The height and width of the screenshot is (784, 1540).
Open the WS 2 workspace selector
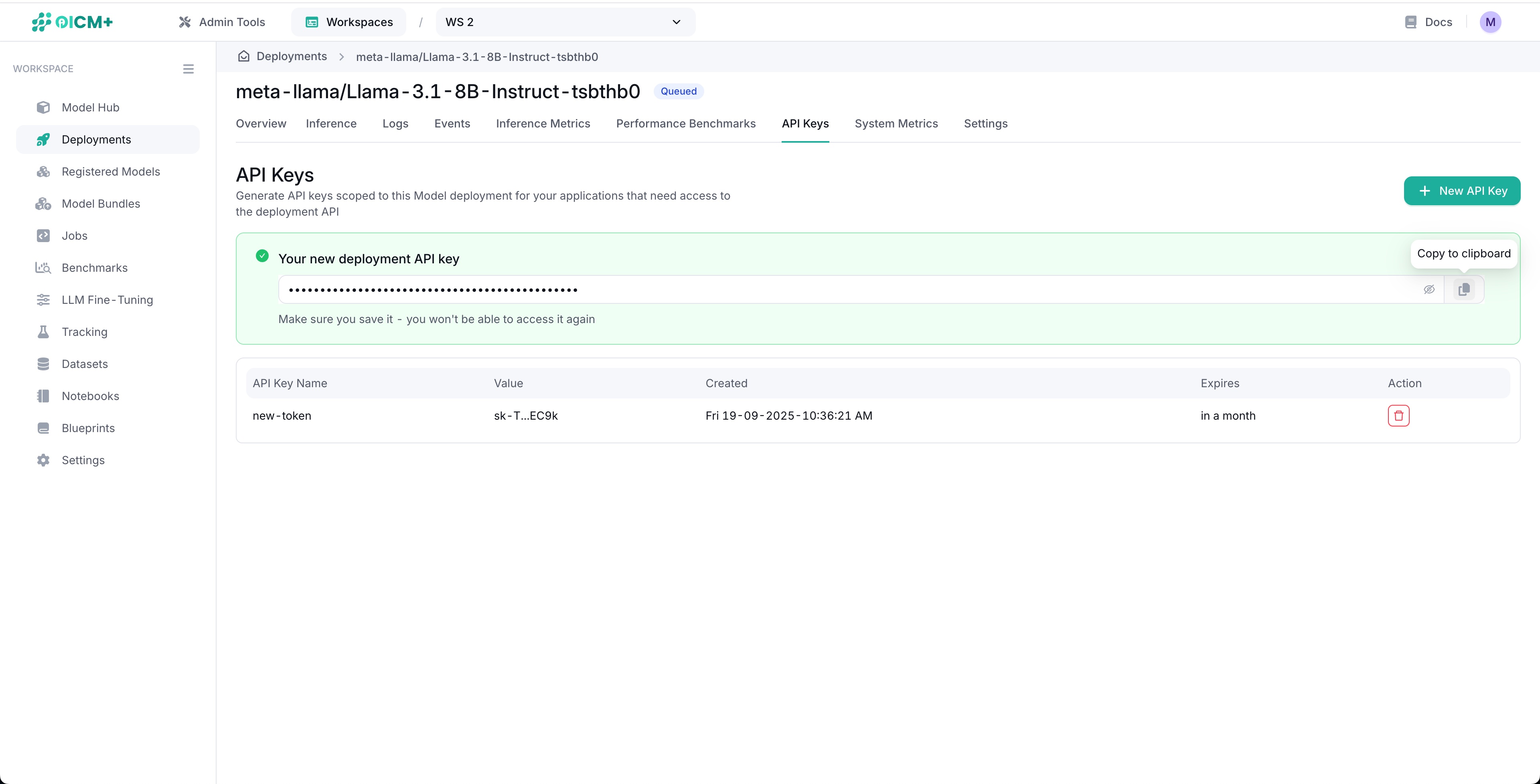pyautogui.click(x=564, y=22)
